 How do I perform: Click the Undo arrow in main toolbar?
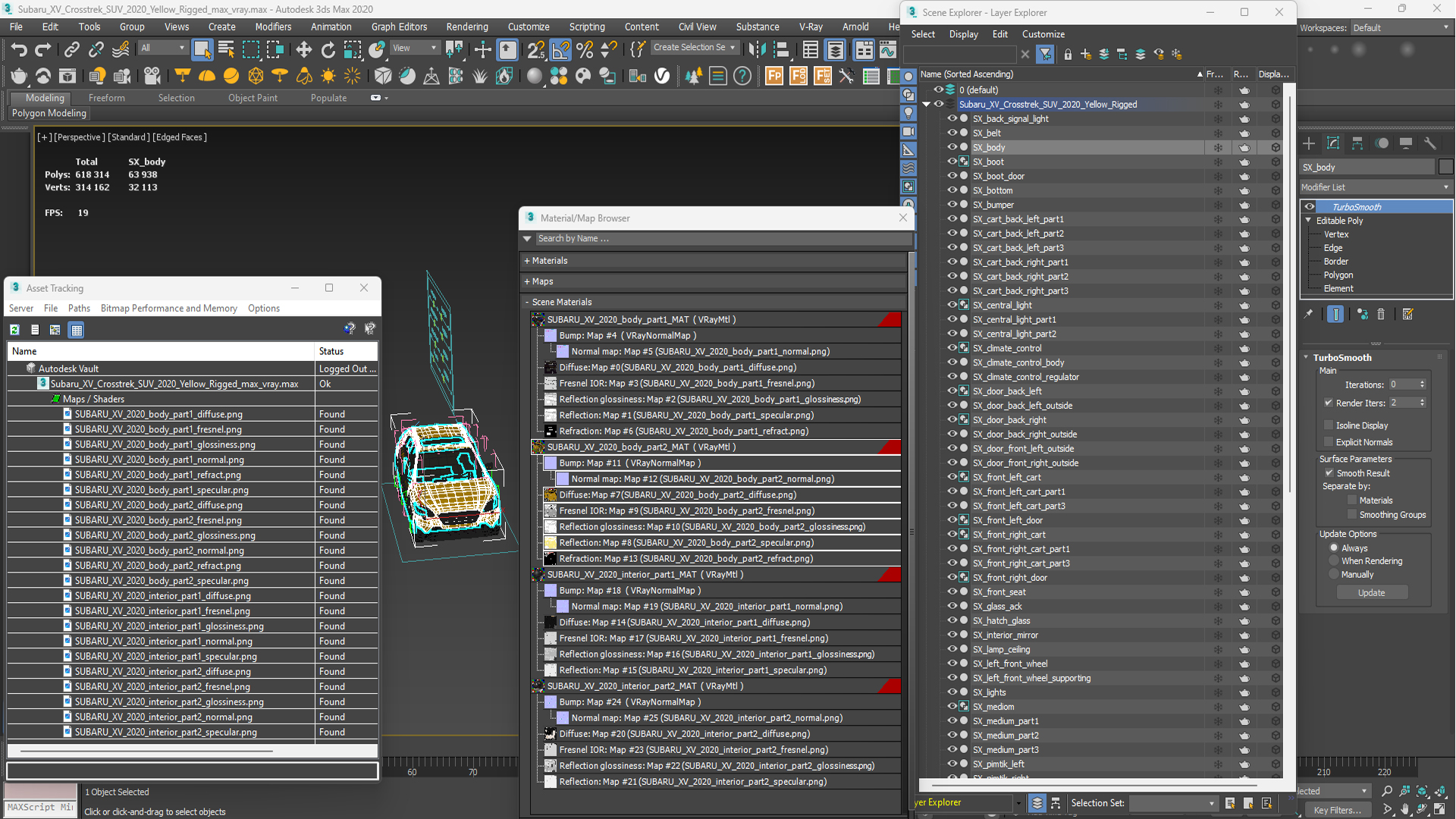19,50
